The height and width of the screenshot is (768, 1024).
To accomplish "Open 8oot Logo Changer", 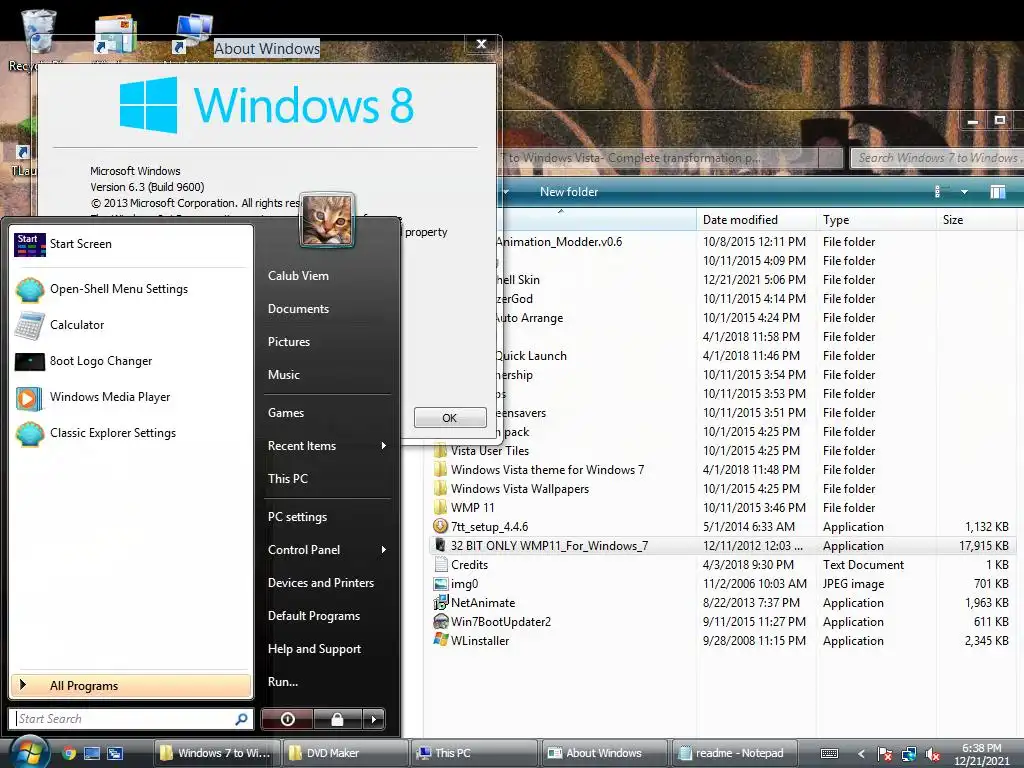I will coord(131,361).
